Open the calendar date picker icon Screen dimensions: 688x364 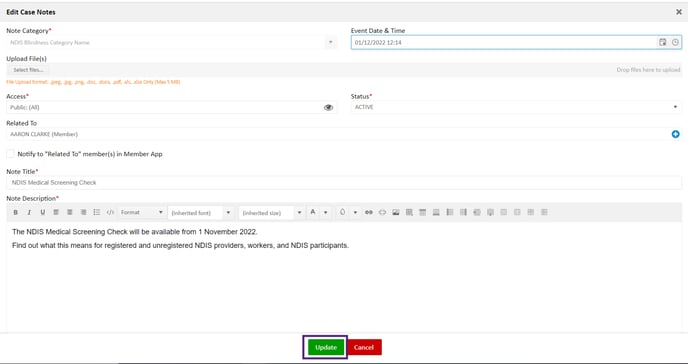click(x=663, y=43)
